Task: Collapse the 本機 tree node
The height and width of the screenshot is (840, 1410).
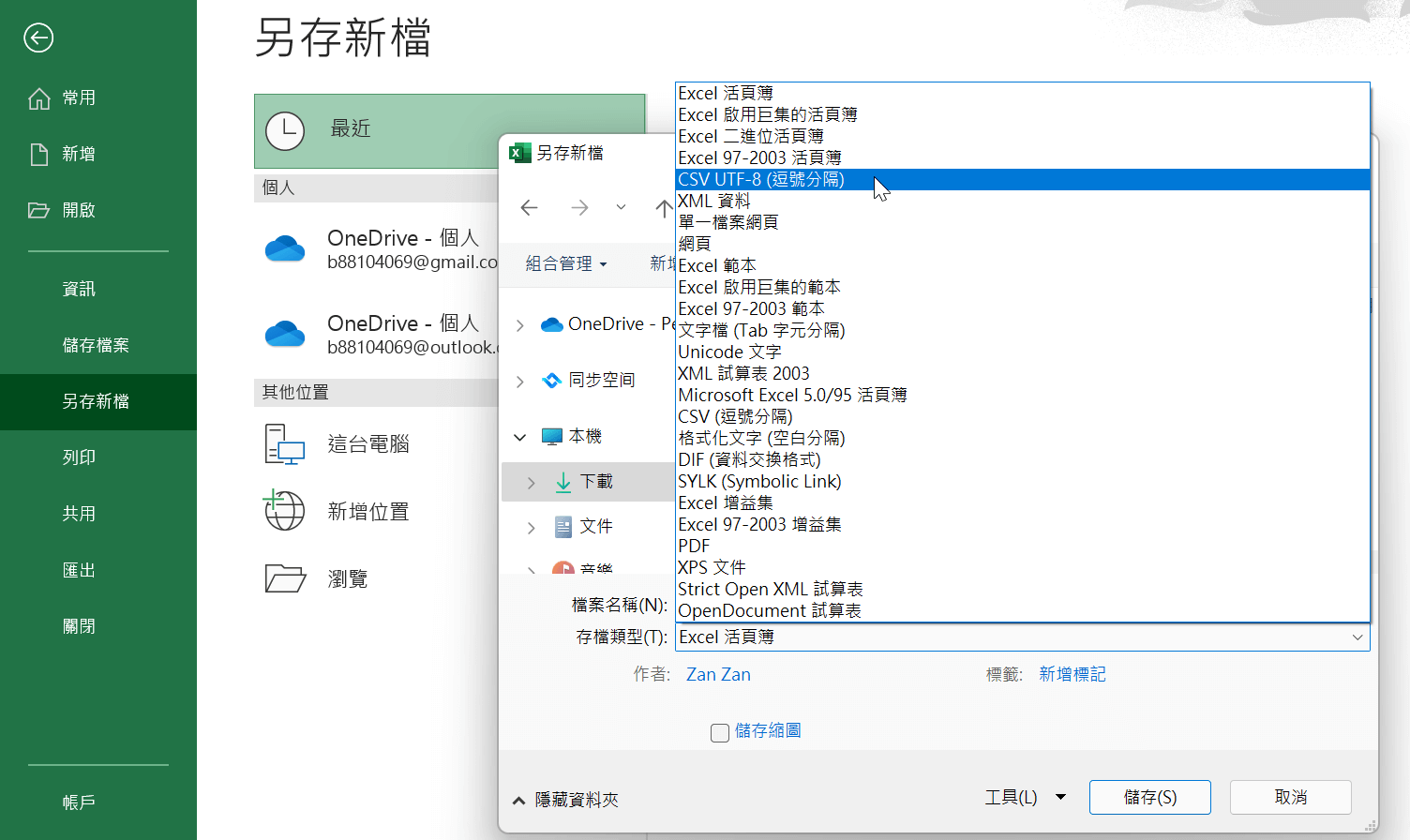Action: click(x=520, y=437)
